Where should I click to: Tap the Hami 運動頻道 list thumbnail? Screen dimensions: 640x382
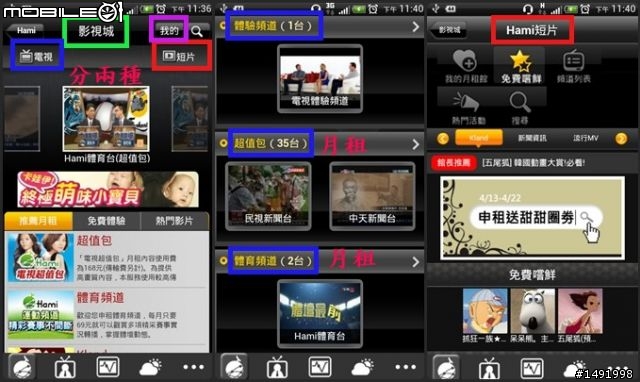(x=40, y=315)
